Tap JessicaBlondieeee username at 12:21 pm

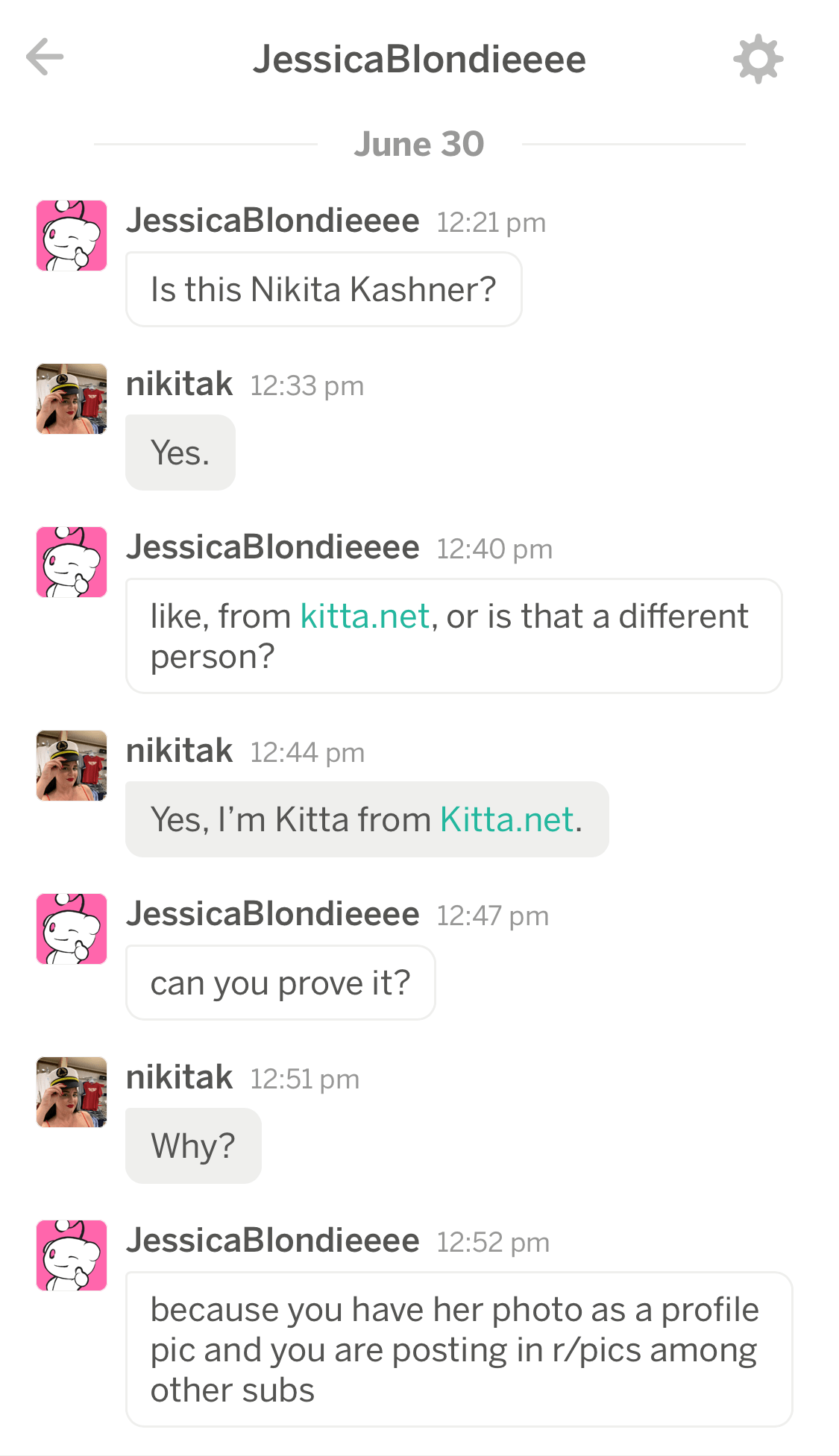pos(273,221)
